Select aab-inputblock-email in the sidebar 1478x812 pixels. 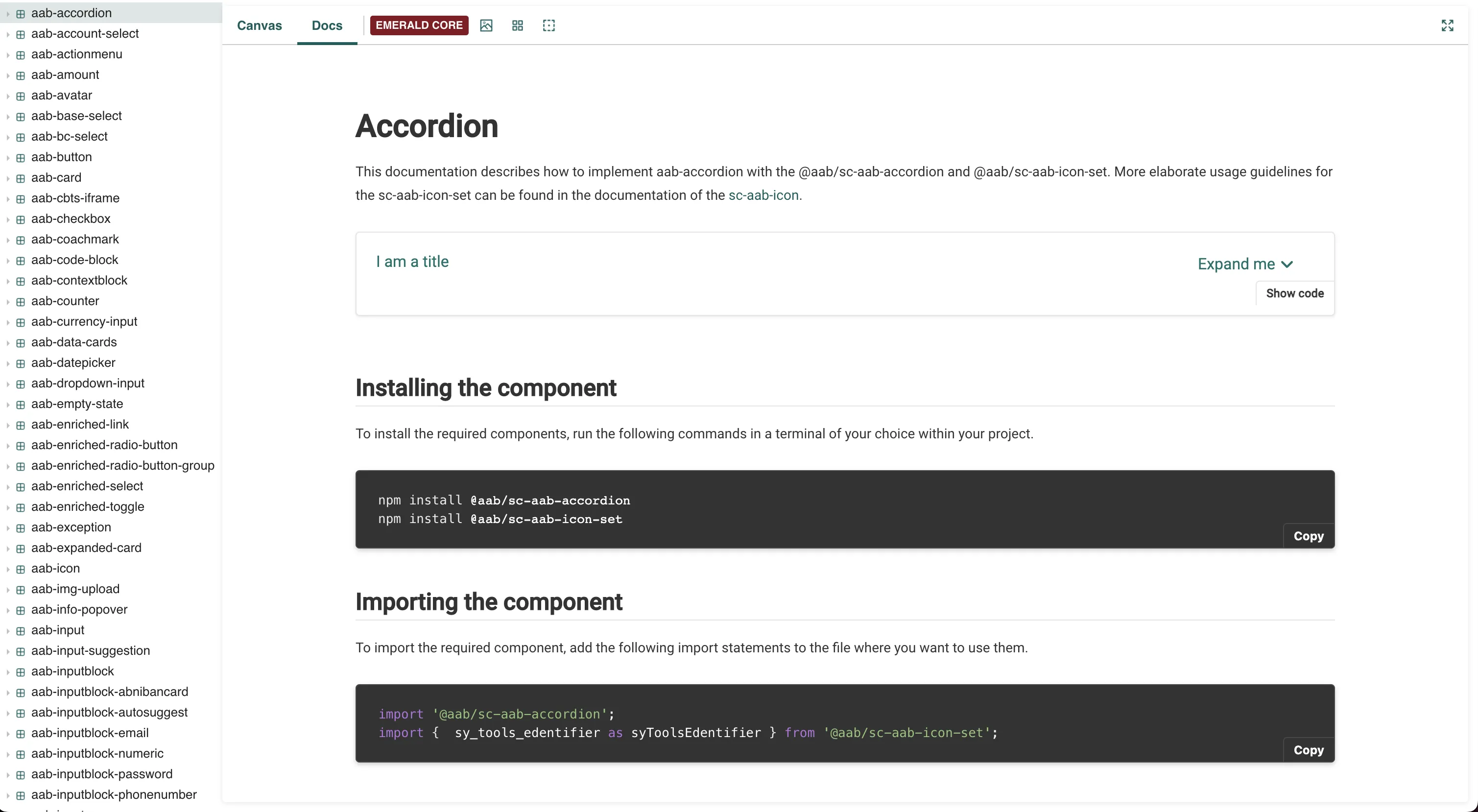(90, 733)
